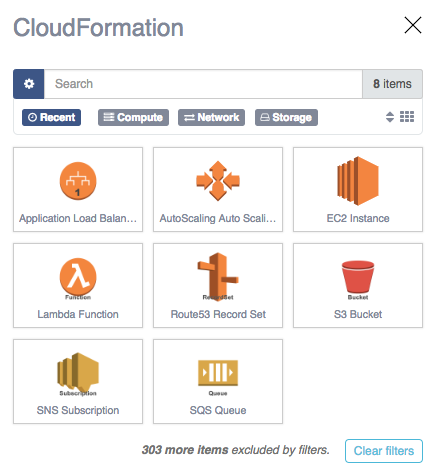Switch to grid view icon

(407, 117)
